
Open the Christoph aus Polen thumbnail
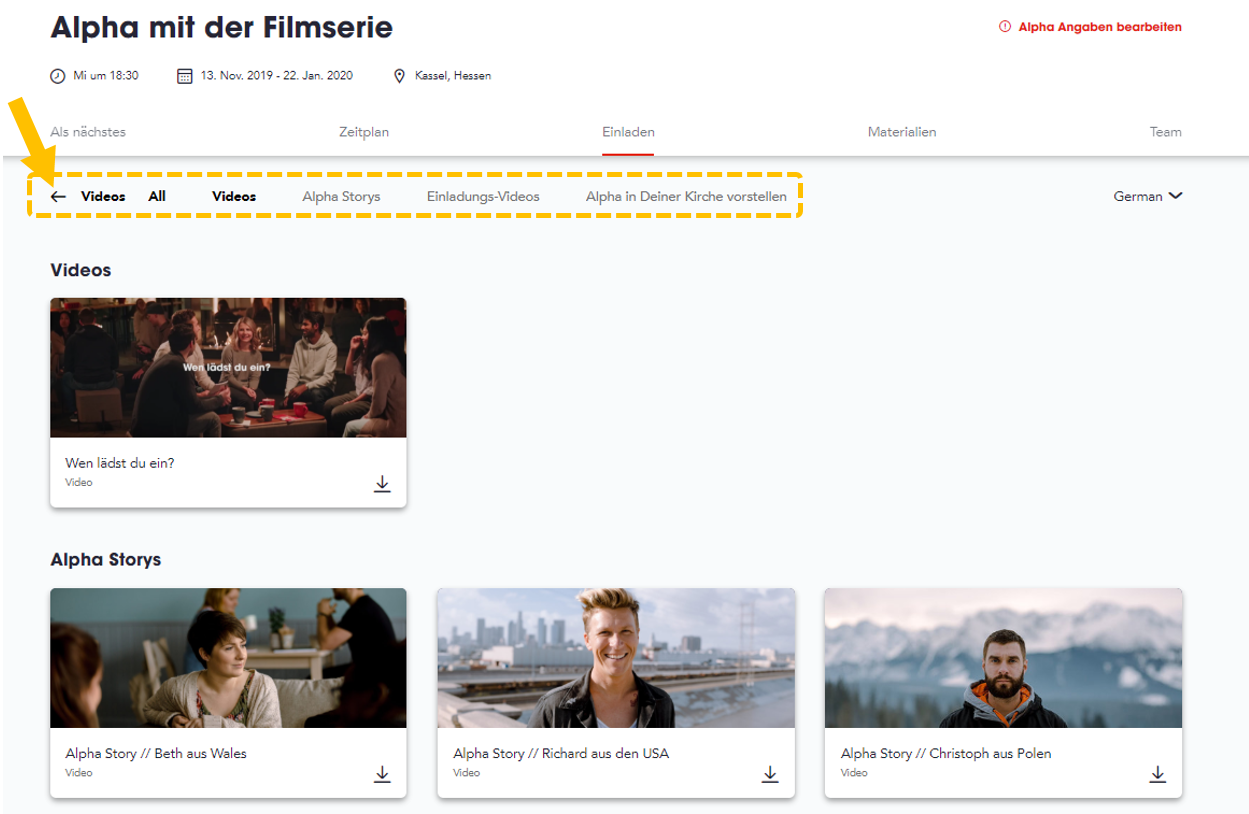pyautogui.click(x=1003, y=658)
